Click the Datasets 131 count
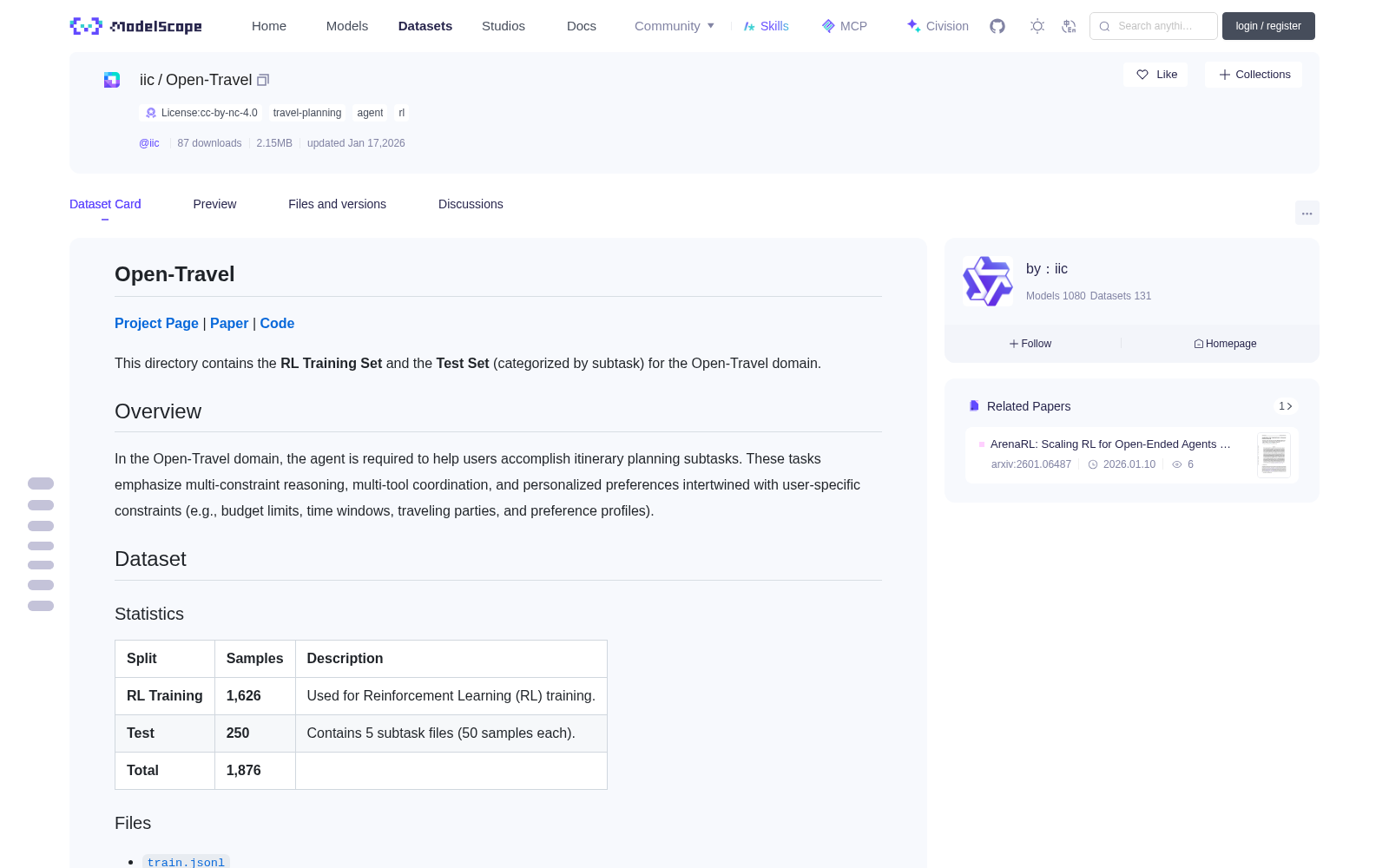The height and width of the screenshot is (868, 1389). point(1121,296)
